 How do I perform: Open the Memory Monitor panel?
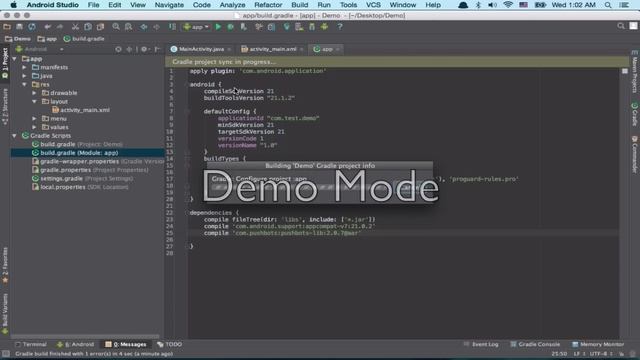pyautogui.click(x=598, y=344)
